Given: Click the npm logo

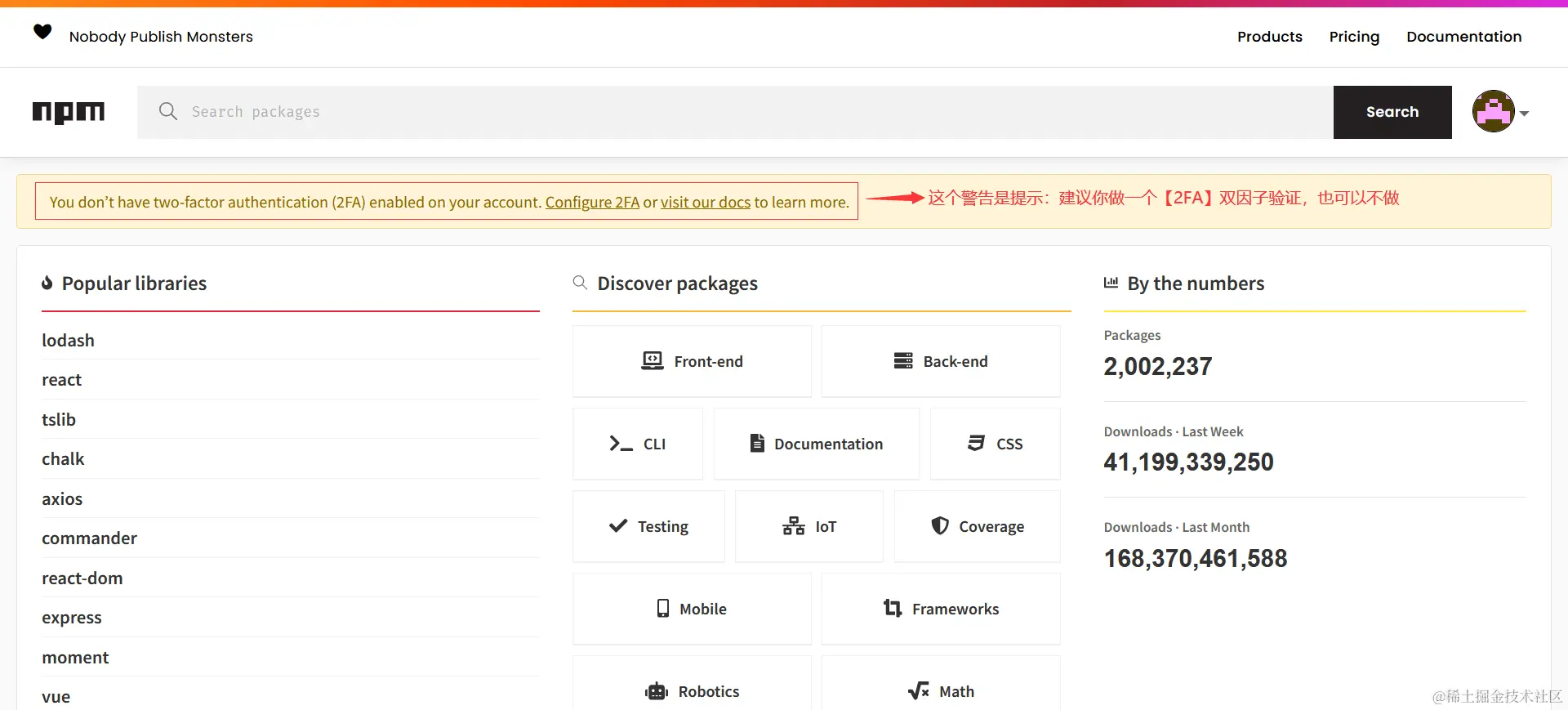Looking at the screenshot, I should [69, 112].
